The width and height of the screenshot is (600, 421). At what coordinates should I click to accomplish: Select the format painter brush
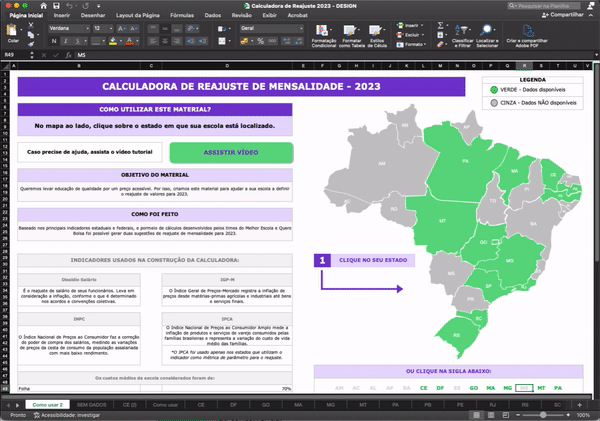31,44
